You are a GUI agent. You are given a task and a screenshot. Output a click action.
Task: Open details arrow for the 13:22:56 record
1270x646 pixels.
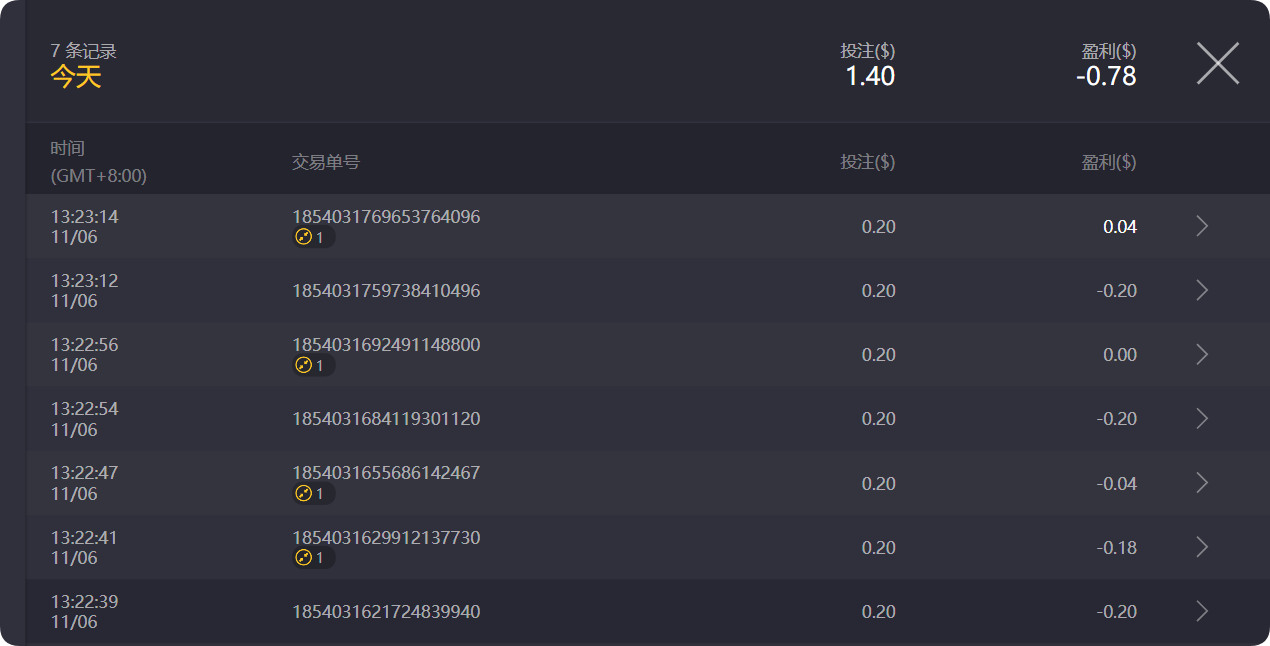click(x=1202, y=355)
